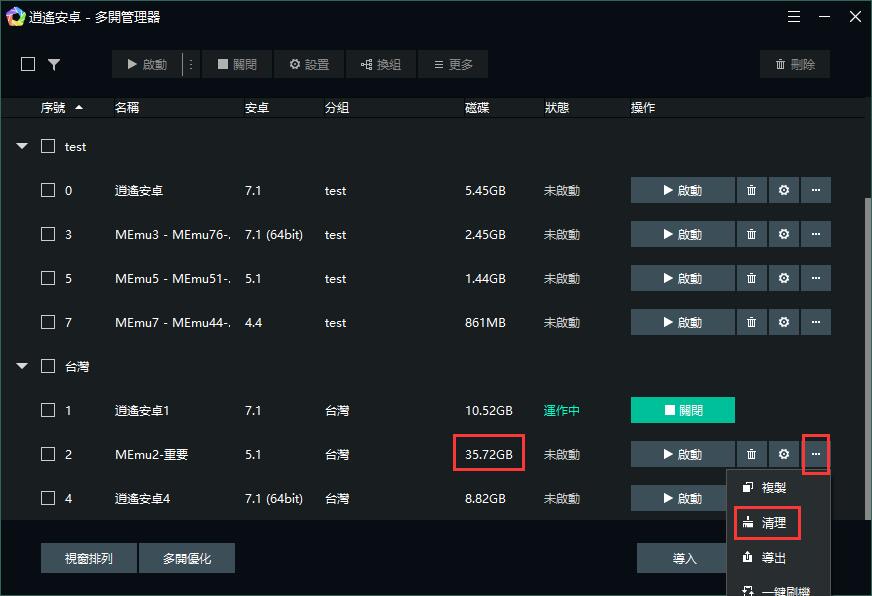Open the 更多 dropdown in toolbar
The width and height of the screenshot is (872, 596).
coord(452,63)
